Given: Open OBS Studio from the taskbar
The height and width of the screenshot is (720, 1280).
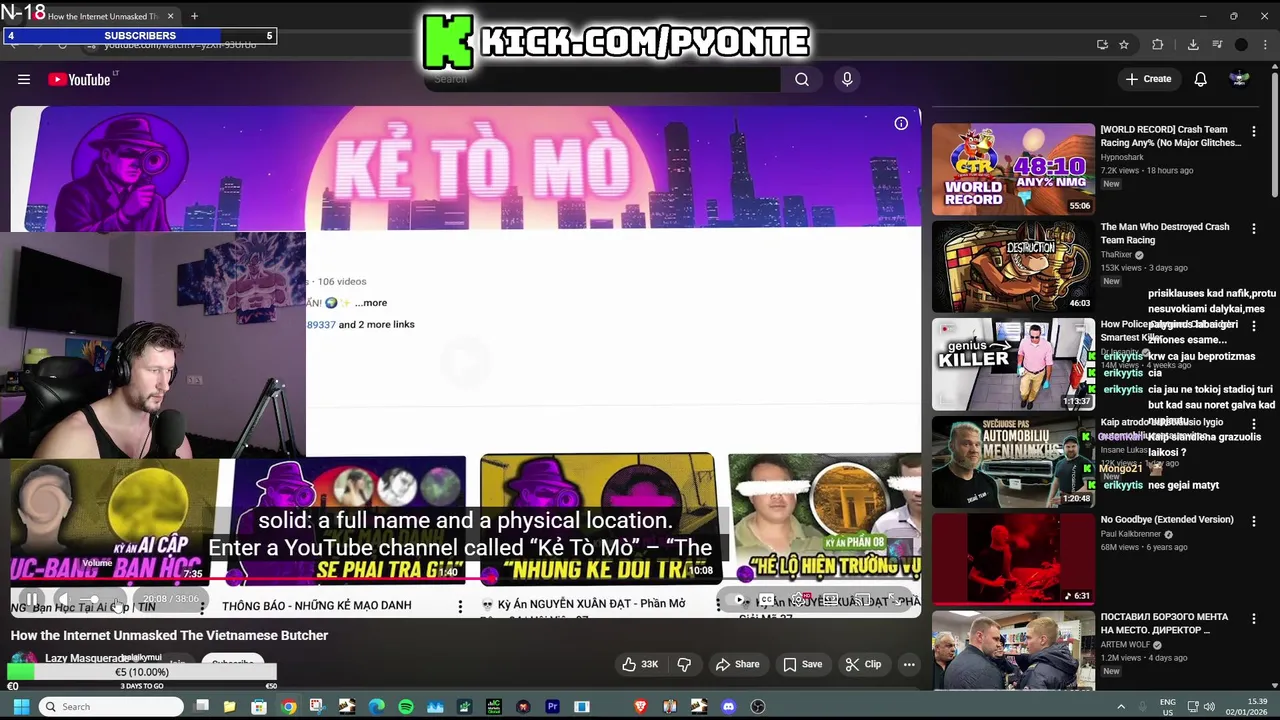Looking at the screenshot, I should 758,707.
